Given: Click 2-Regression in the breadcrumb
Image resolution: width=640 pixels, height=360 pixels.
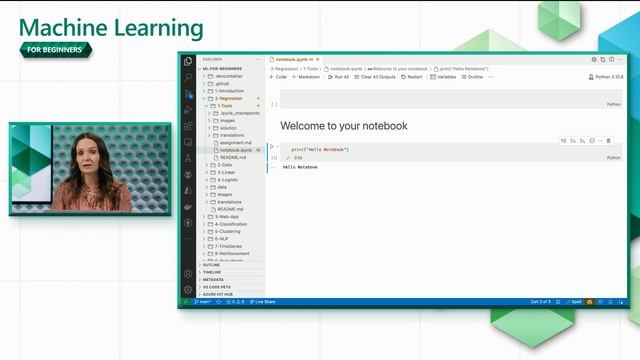Looking at the screenshot, I should click(284, 69).
